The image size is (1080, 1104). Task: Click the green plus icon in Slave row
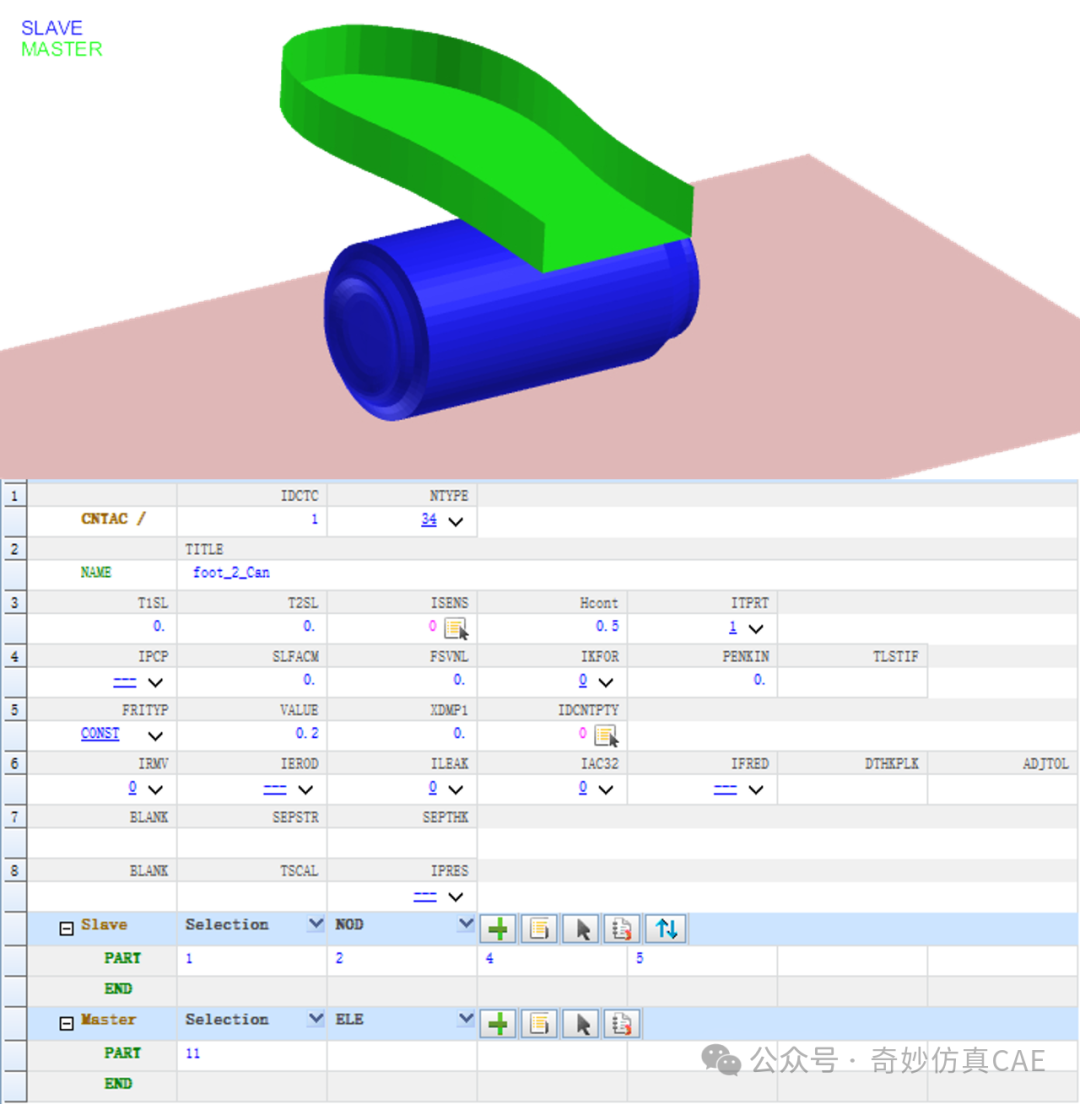[x=498, y=929]
